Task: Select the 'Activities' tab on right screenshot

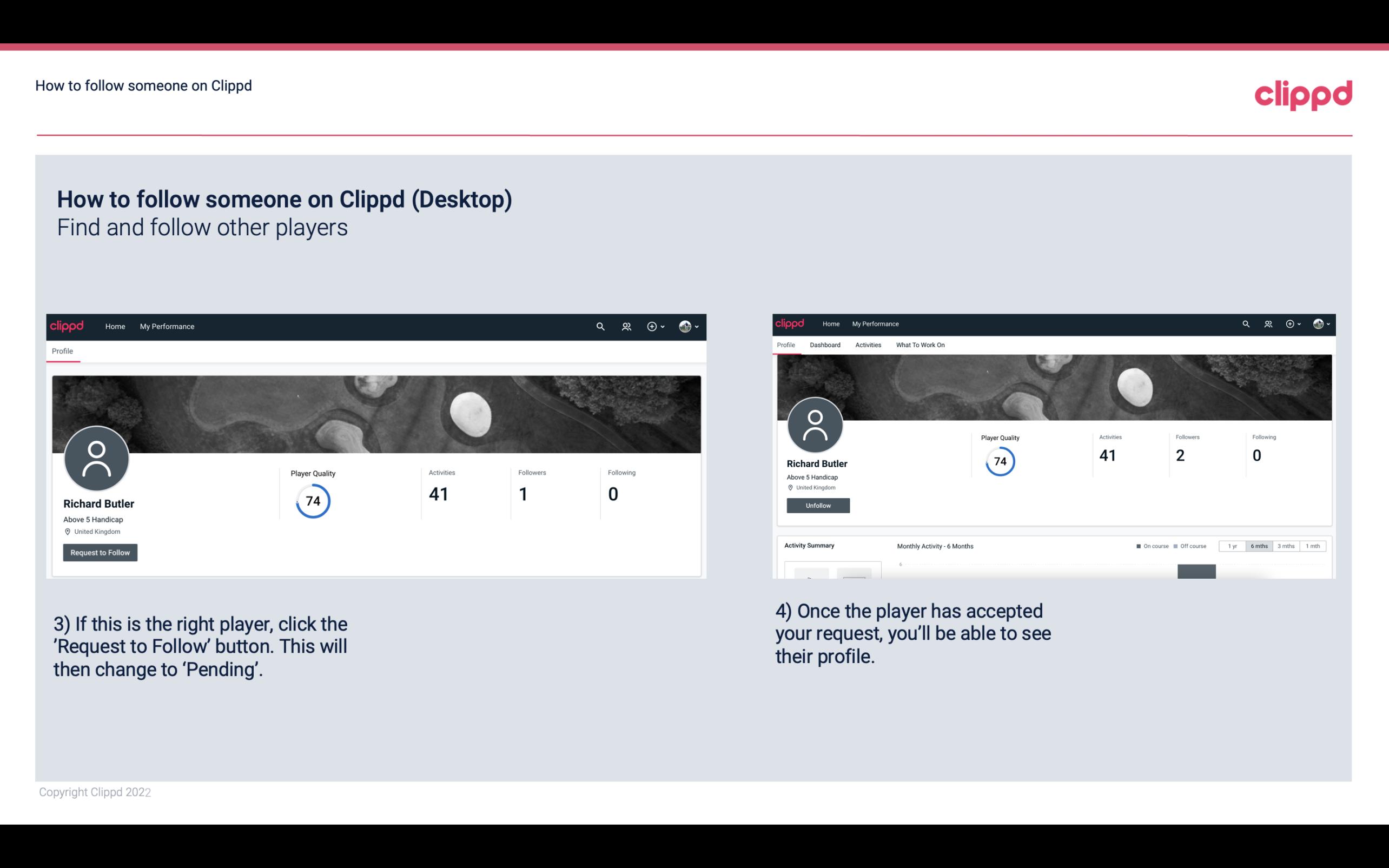Action: (866, 345)
